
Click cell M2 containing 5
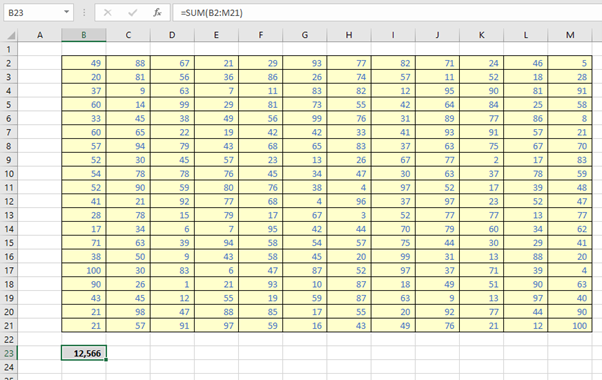click(570, 63)
